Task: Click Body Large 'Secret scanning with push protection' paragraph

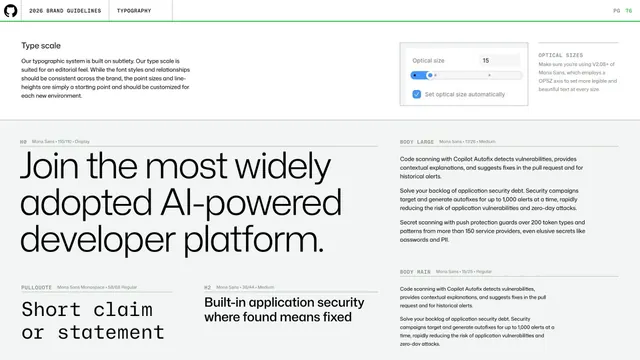Action: pos(492,231)
